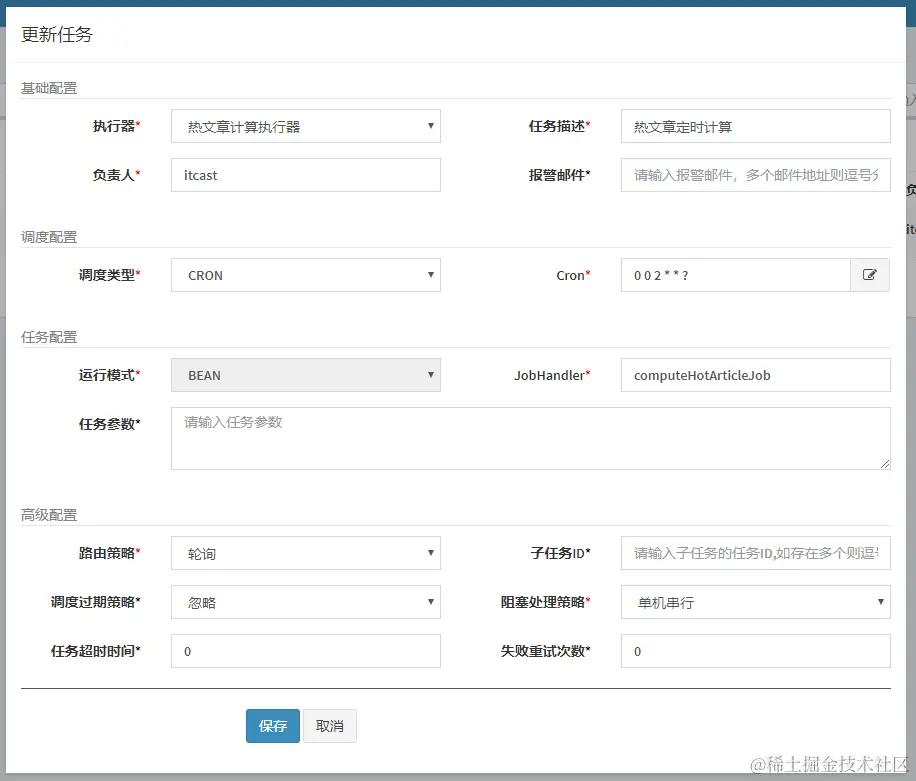Focus the 报警邮件 input field
The height and width of the screenshot is (781, 916).
pyautogui.click(x=755, y=175)
